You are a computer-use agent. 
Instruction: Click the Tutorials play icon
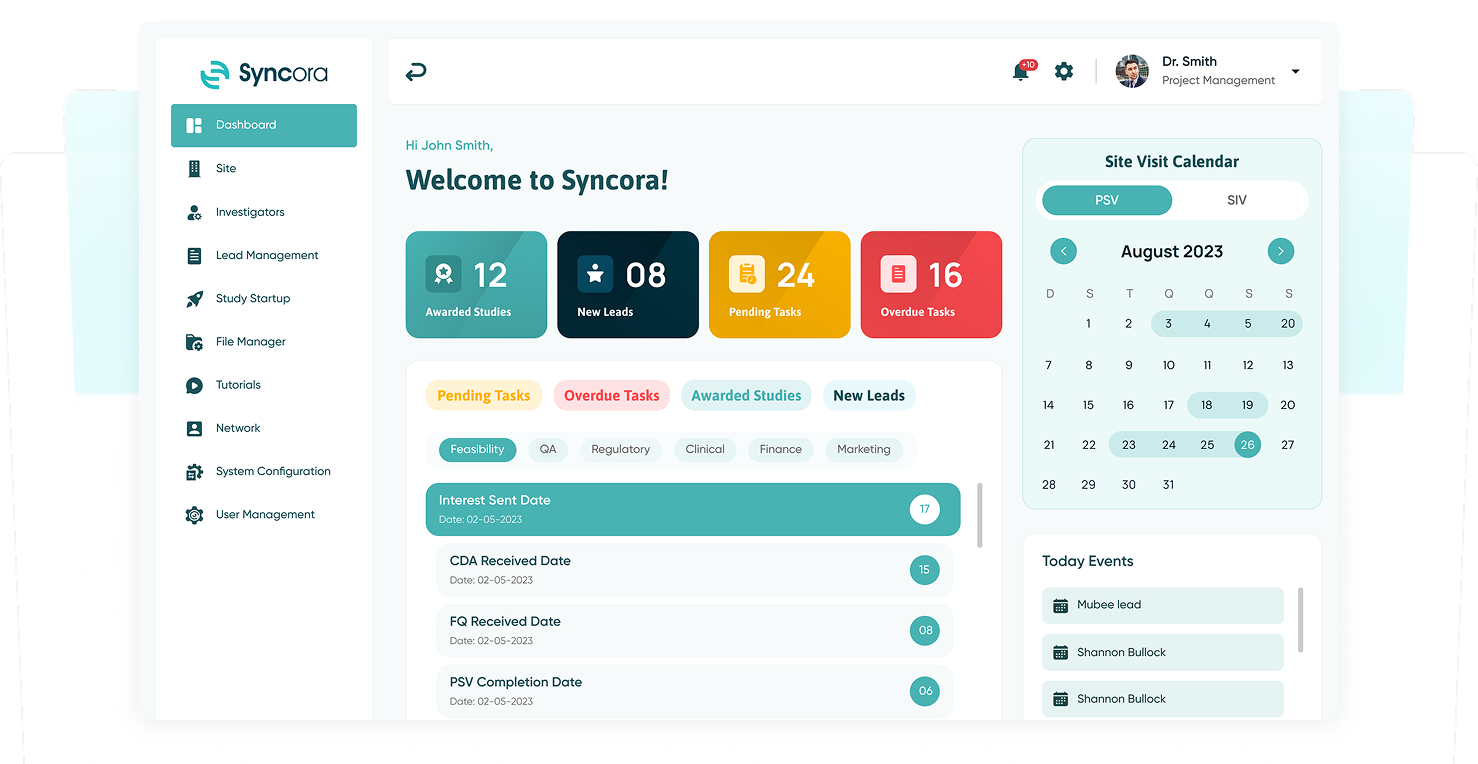click(194, 385)
